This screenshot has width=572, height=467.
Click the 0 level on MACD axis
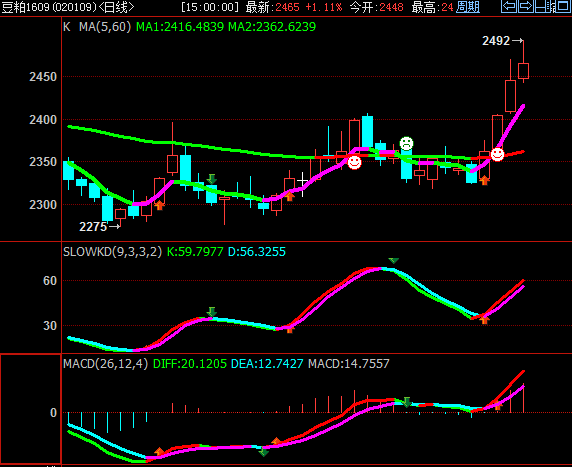click(x=53, y=413)
